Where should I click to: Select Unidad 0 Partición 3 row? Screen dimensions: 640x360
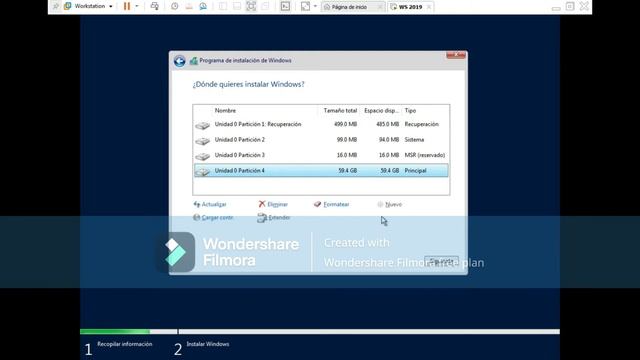[x=321, y=156]
